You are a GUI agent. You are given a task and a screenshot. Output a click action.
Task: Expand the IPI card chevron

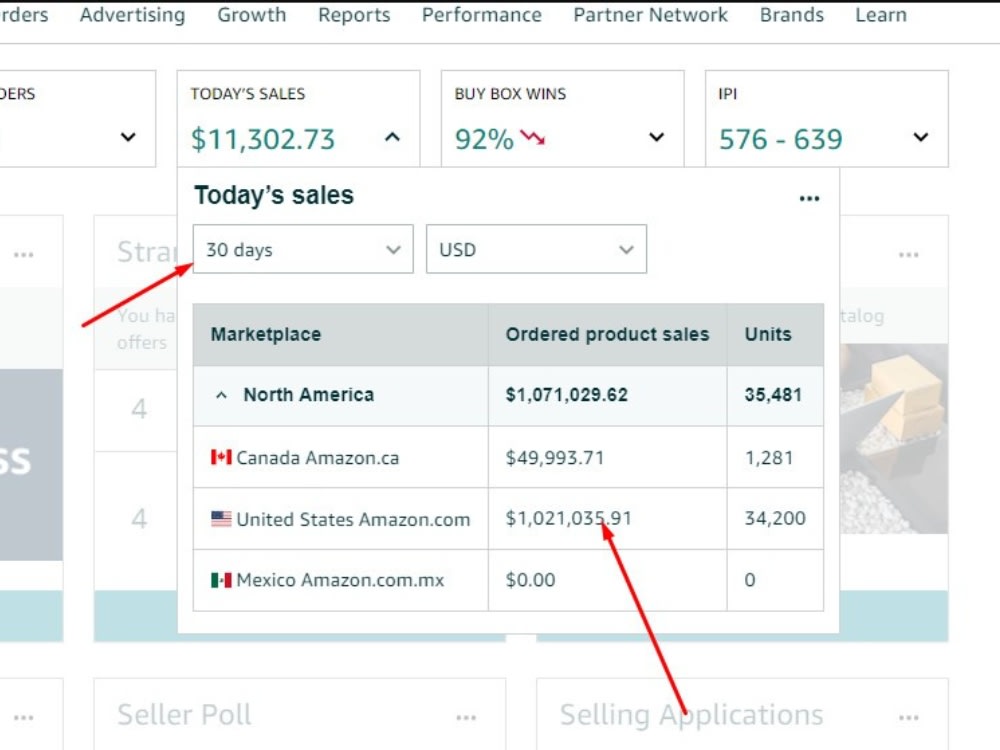click(920, 137)
